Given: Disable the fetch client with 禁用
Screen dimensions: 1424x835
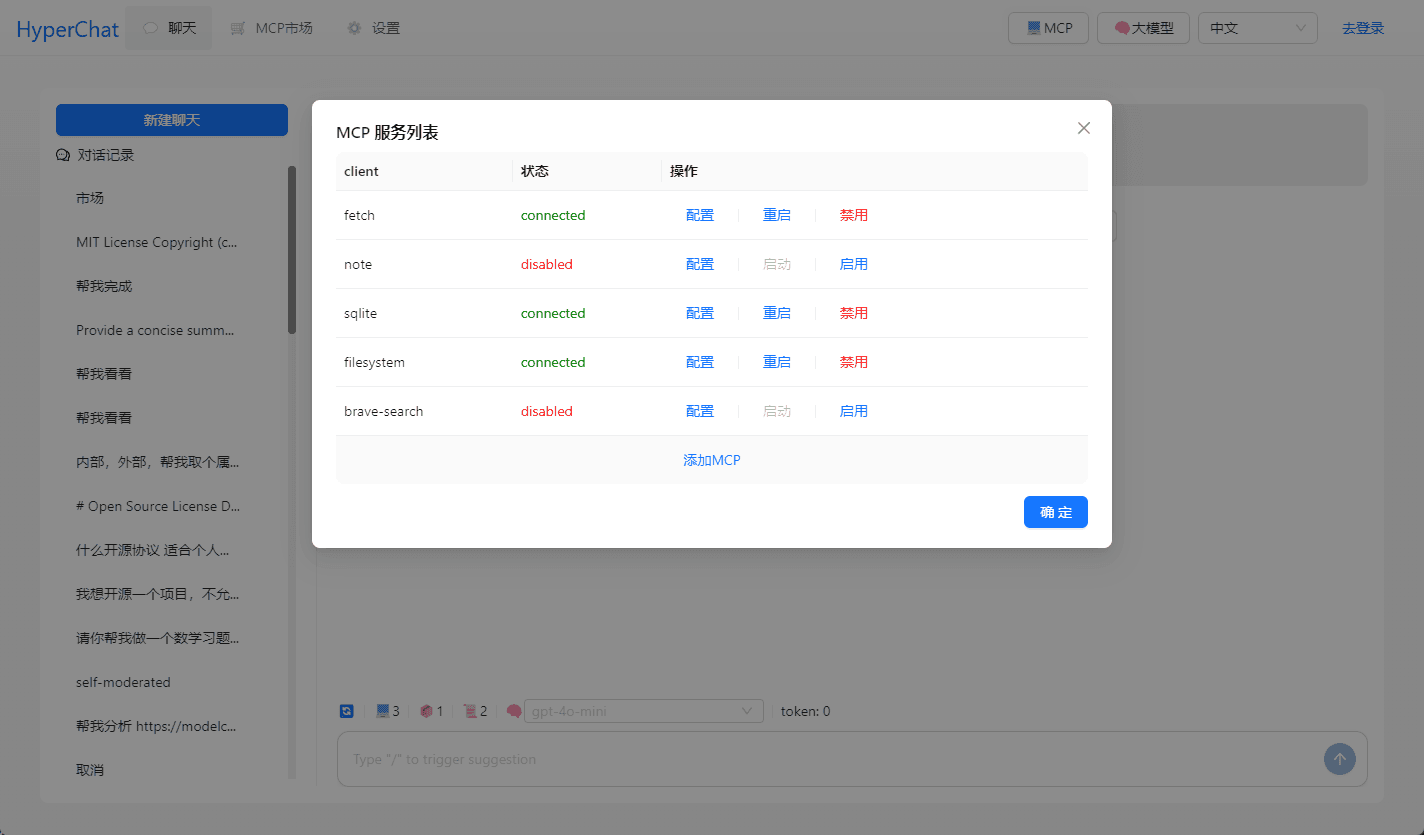Looking at the screenshot, I should (x=854, y=215).
